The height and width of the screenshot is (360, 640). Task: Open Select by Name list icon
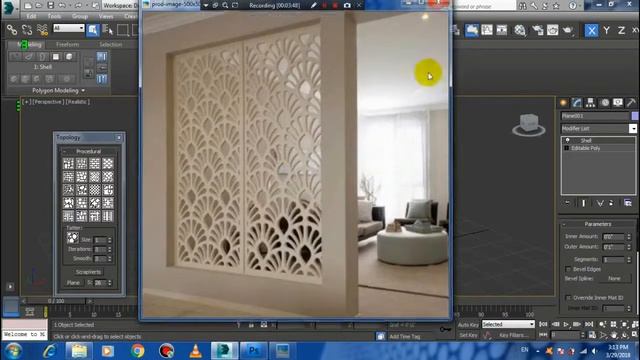(107, 30)
